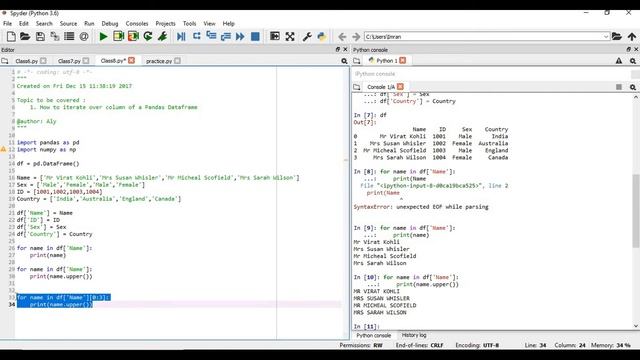Open IPython console options menu icon
Screen dimensions: 640x360
point(633,87)
